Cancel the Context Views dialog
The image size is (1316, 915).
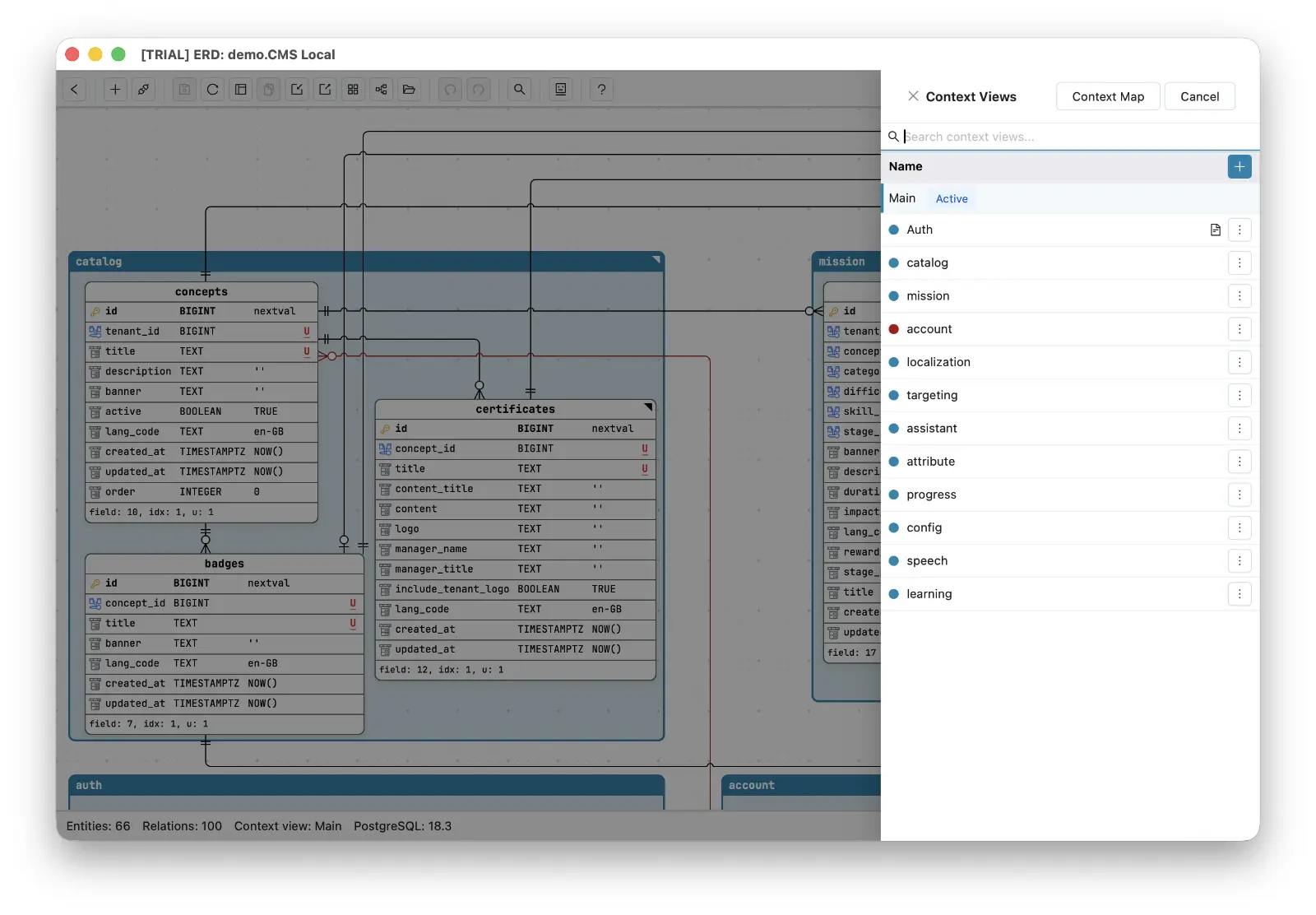[x=1200, y=96]
